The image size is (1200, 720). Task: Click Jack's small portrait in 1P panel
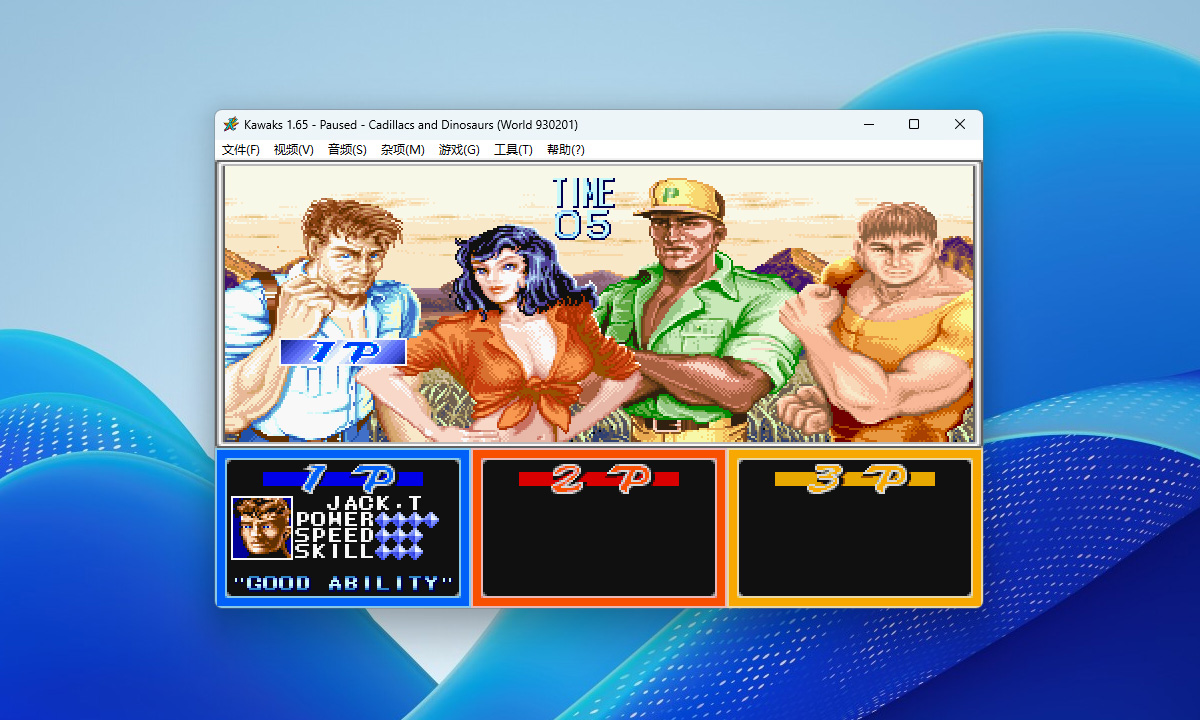[262, 527]
